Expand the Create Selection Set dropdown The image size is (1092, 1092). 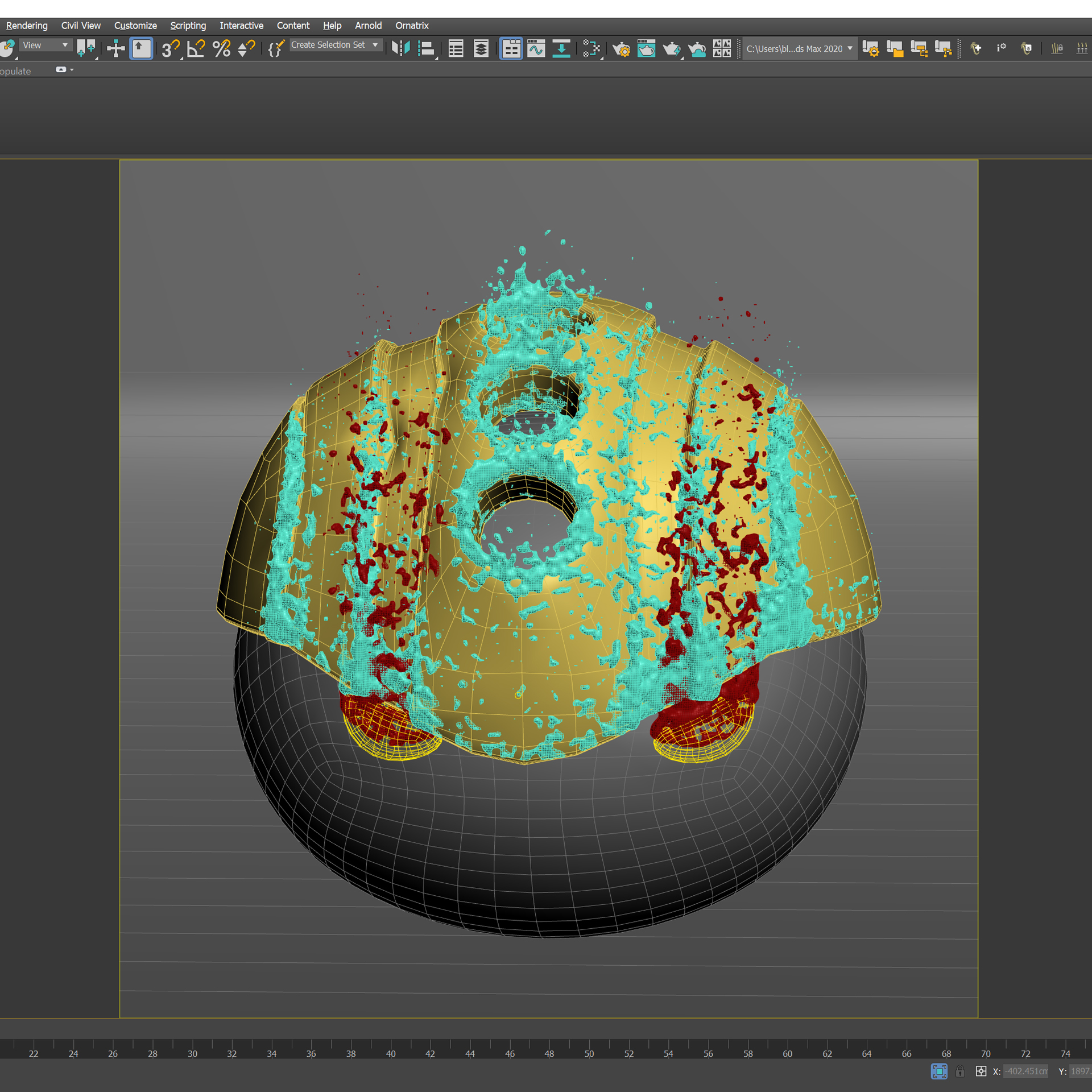[375, 45]
